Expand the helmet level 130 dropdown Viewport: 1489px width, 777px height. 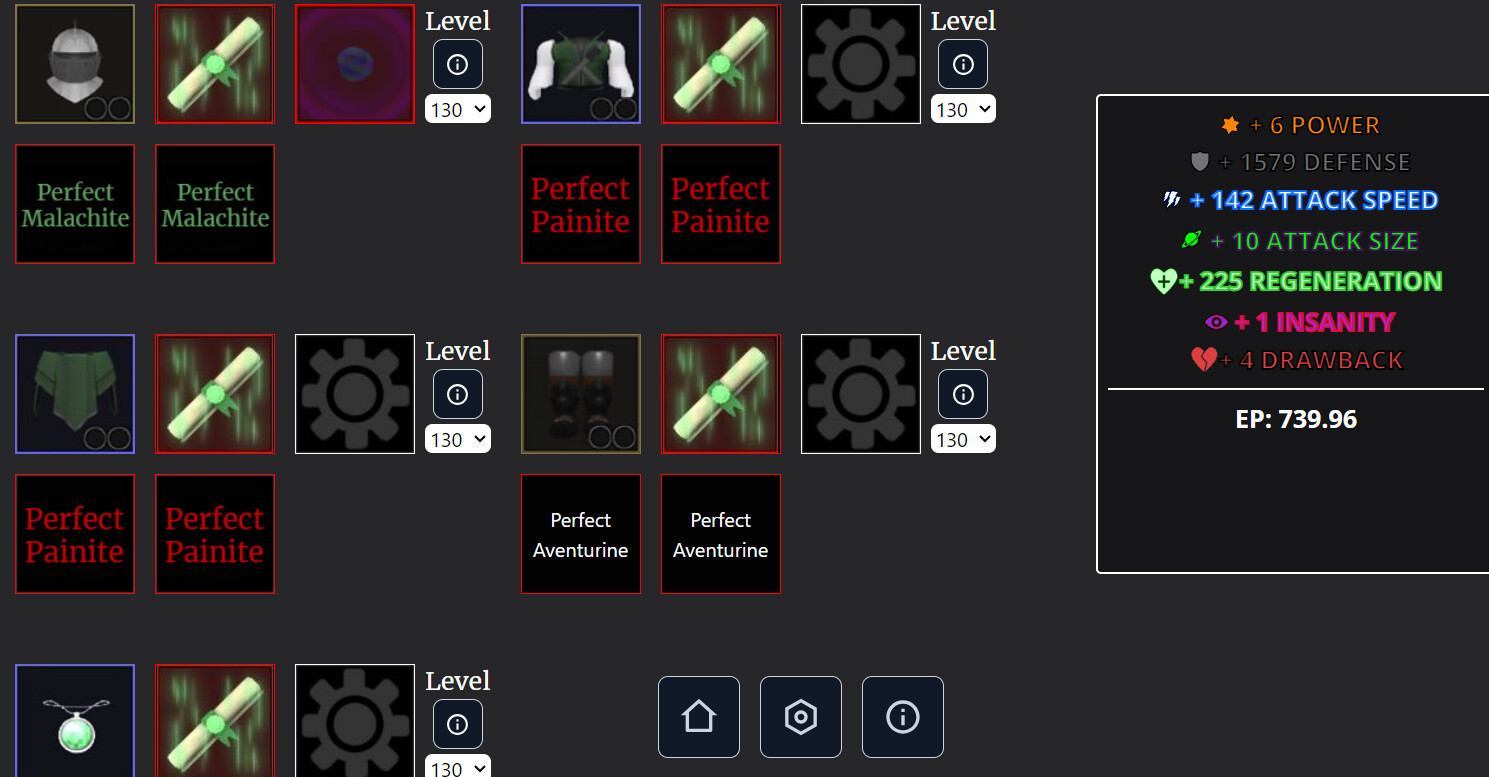pyautogui.click(x=458, y=109)
